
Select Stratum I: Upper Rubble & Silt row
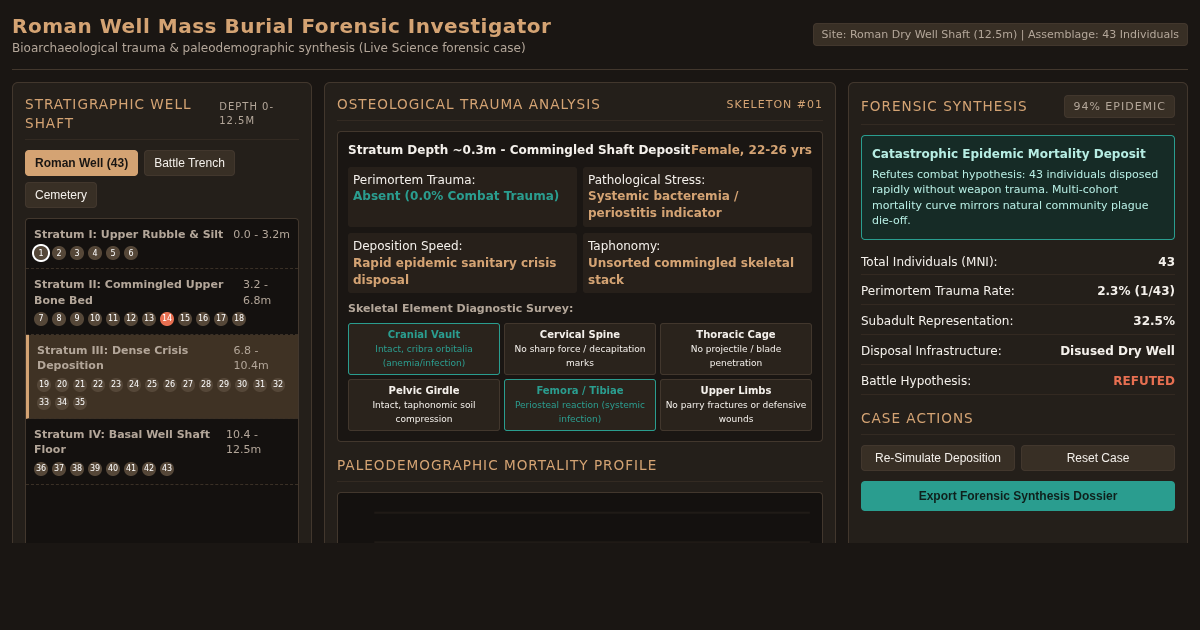[x=162, y=244]
